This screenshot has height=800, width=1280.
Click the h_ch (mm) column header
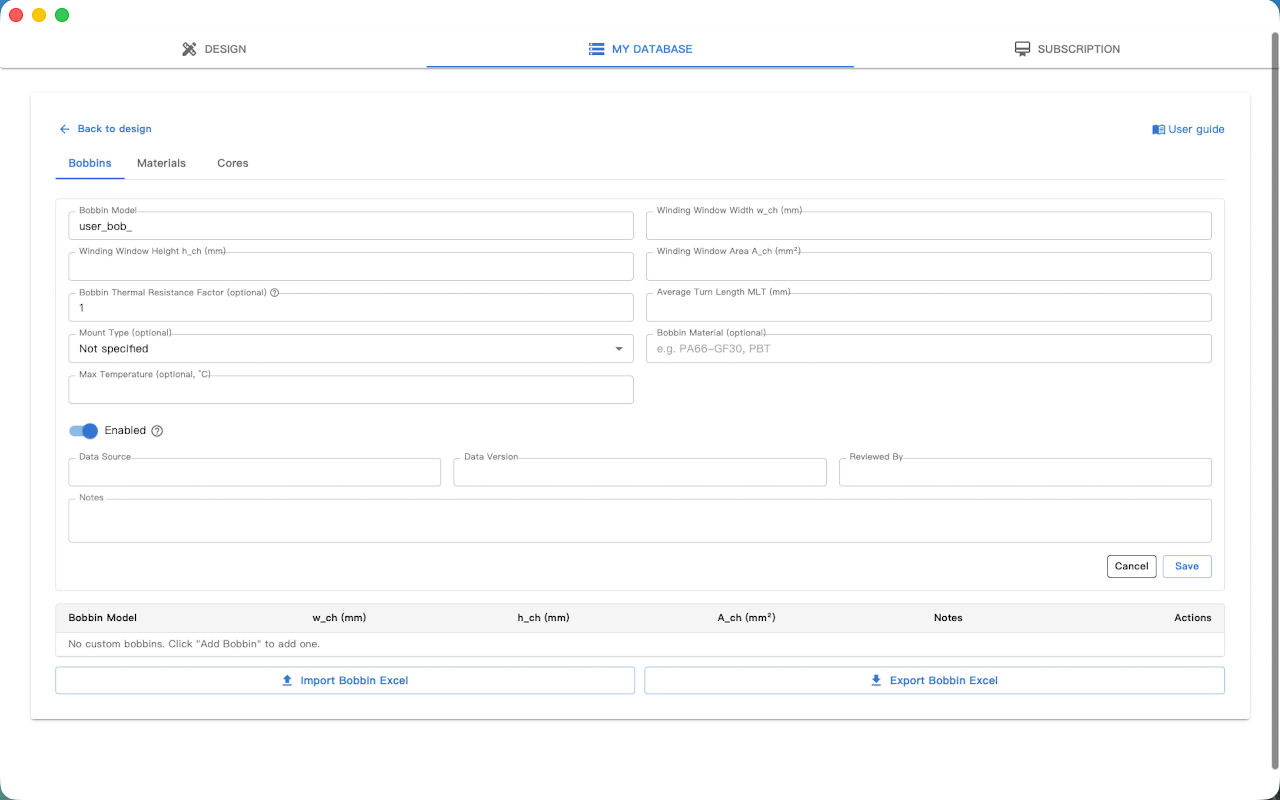point(543,618)
